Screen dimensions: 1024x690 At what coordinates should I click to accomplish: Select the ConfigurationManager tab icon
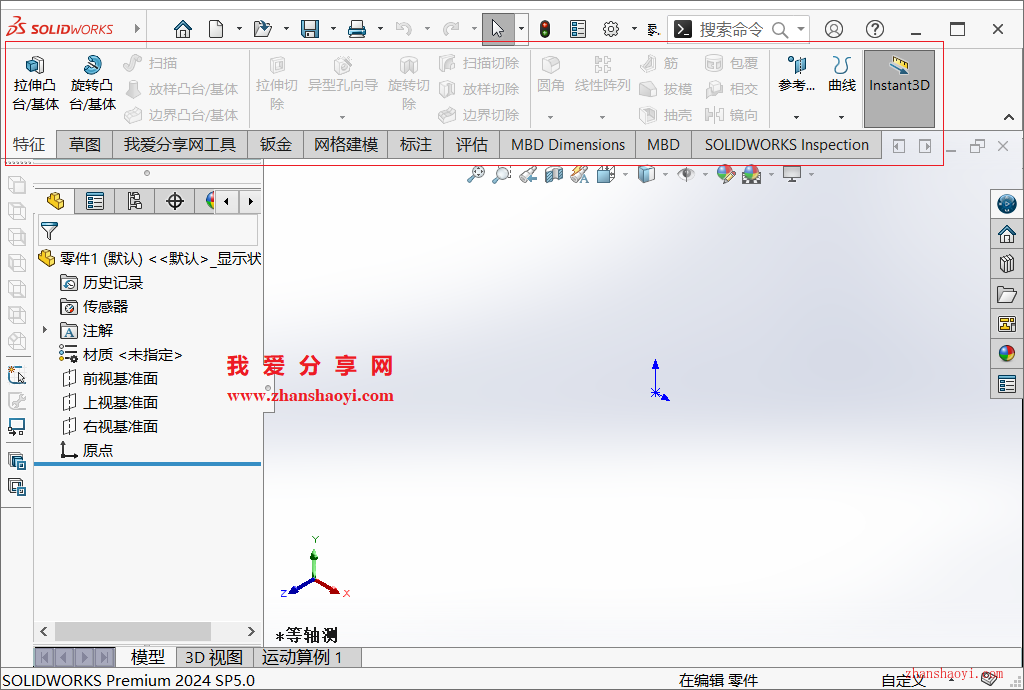135,201
